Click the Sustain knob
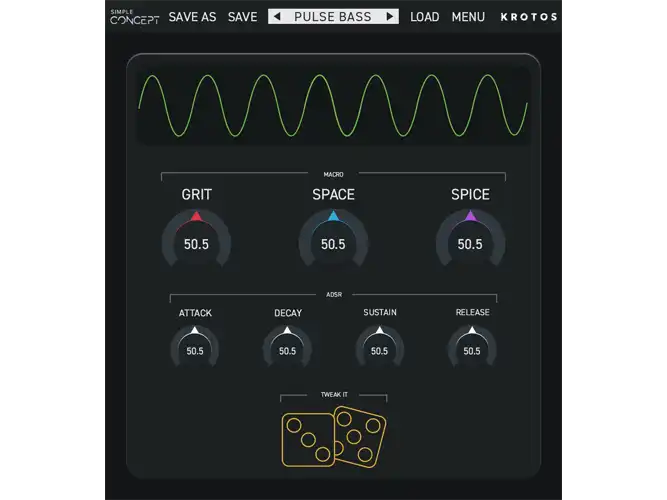The height and width of the screenshot is (500, 667). 379,347
